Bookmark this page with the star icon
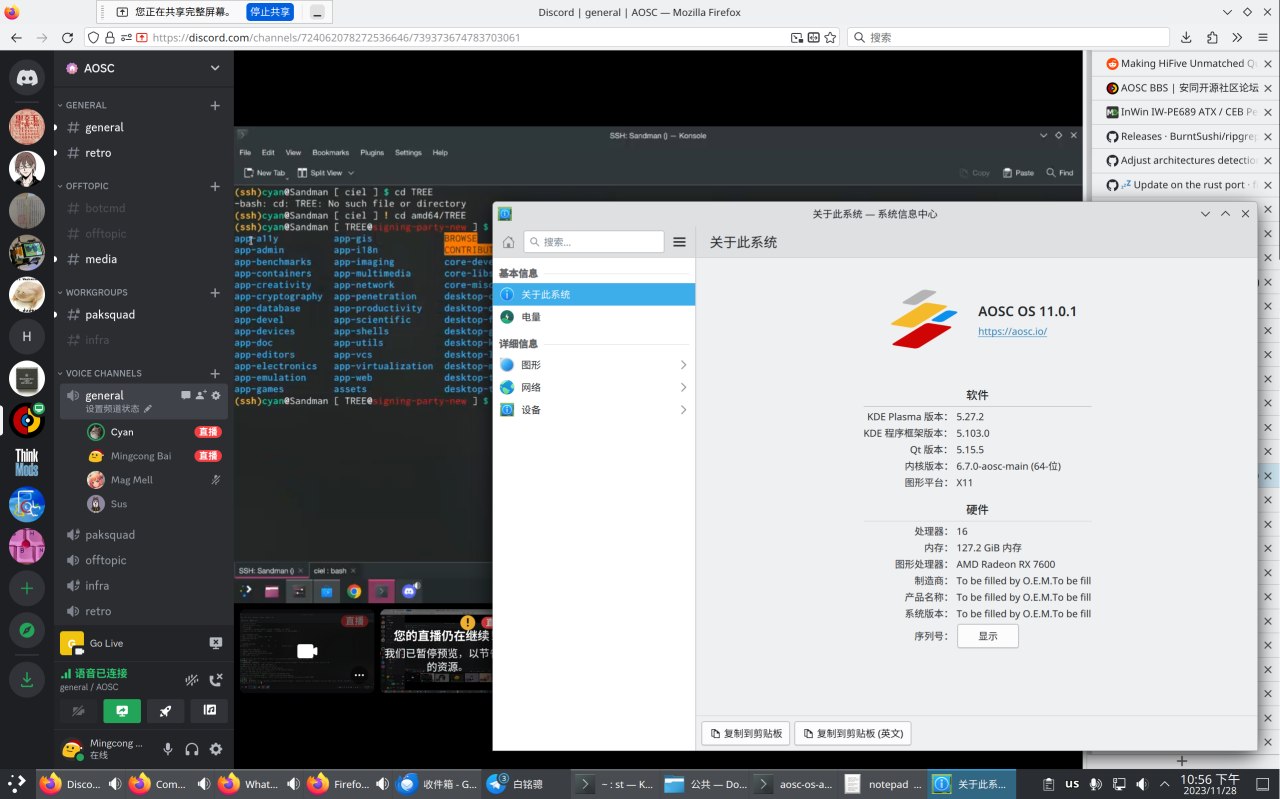The image size is (1280, 799). 832,37
